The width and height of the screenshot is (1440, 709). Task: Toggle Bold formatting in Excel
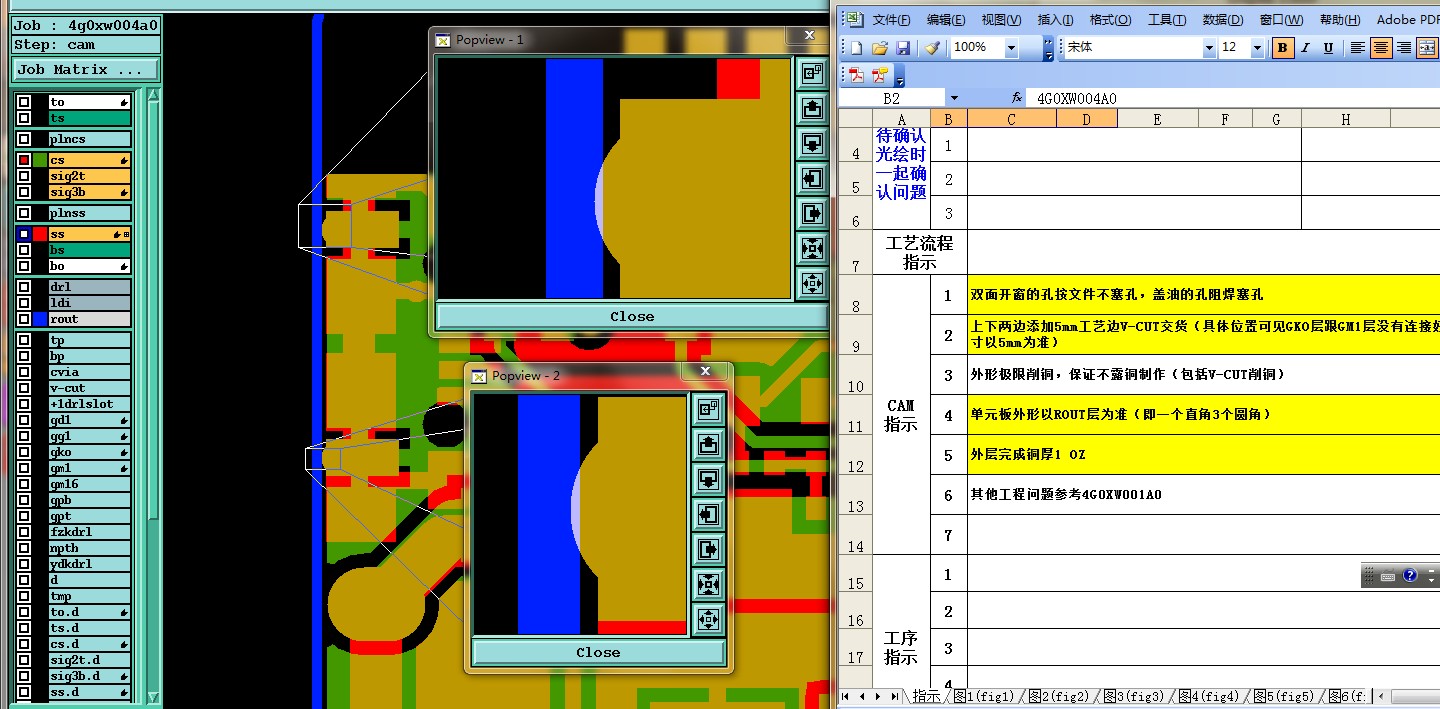tap(1283, 47)
